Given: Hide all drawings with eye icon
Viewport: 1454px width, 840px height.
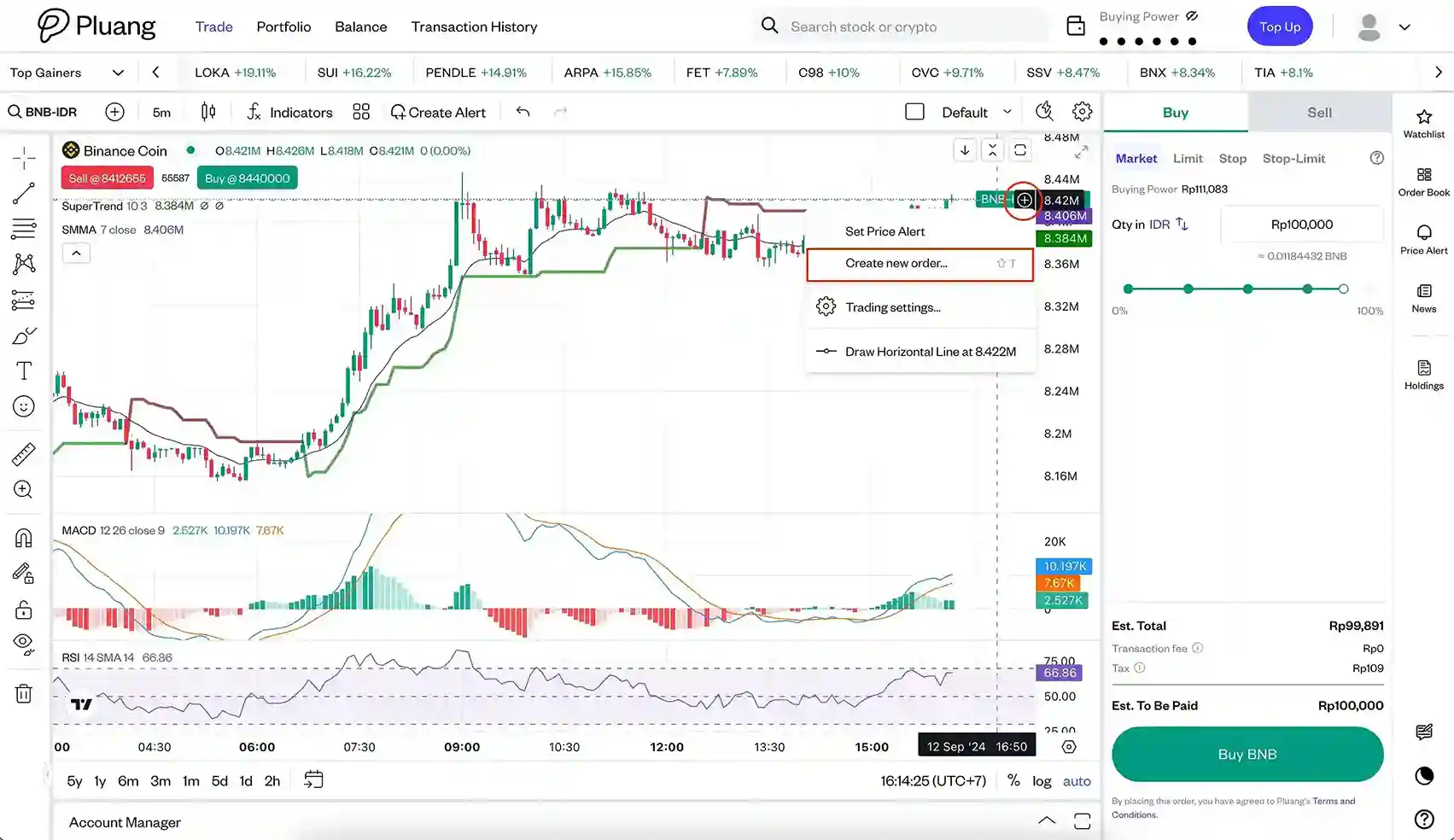Looking at the screenshot, I should pyautogui.click(x=24, y=645).
